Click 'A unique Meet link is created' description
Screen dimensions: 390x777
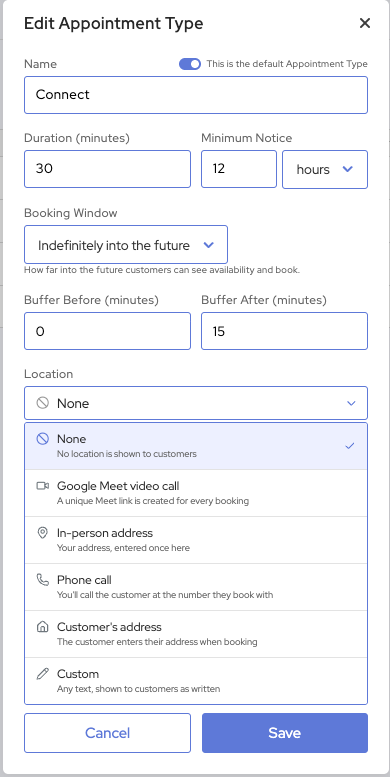coord(153,501)
